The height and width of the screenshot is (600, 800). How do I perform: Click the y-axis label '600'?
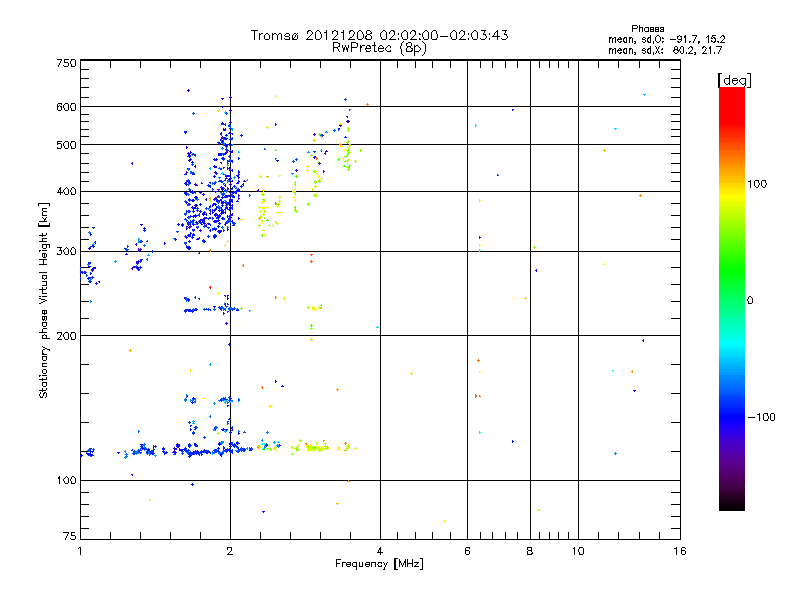point(66,107)
